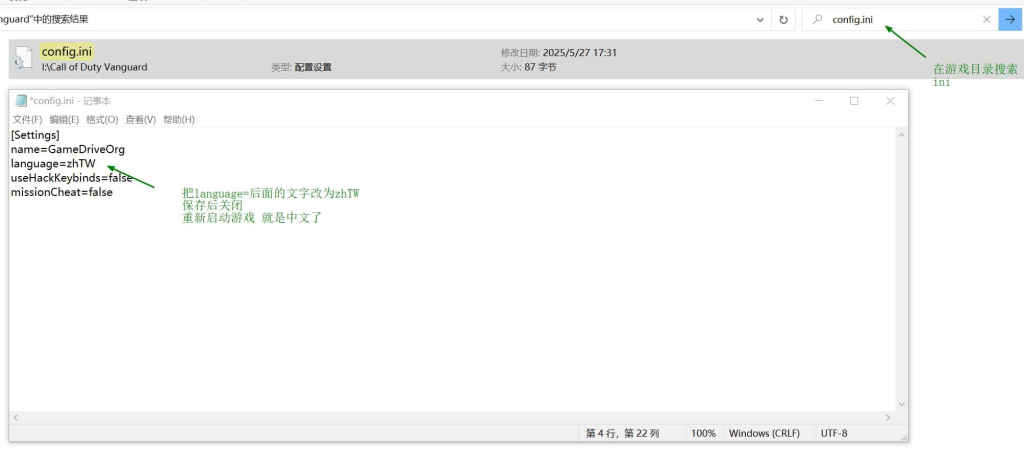Maximize the Notepad window

click(x=854, y=101)
